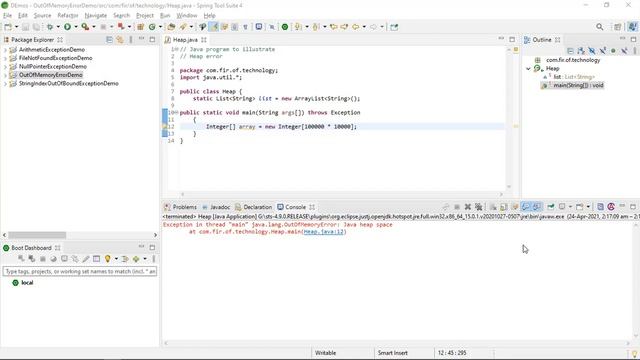Click the New file toolbar icon

click(x=8, y=27)
